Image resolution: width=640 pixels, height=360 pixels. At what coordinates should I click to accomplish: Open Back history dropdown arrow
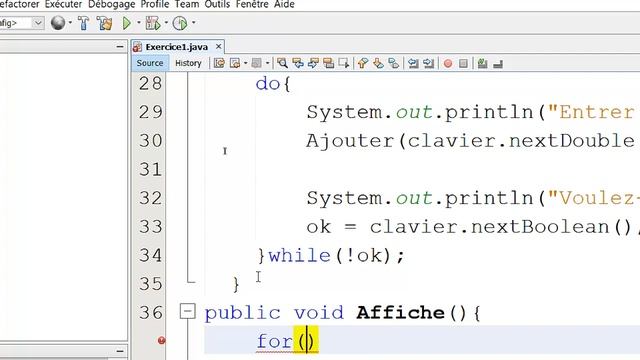(245, 63)
